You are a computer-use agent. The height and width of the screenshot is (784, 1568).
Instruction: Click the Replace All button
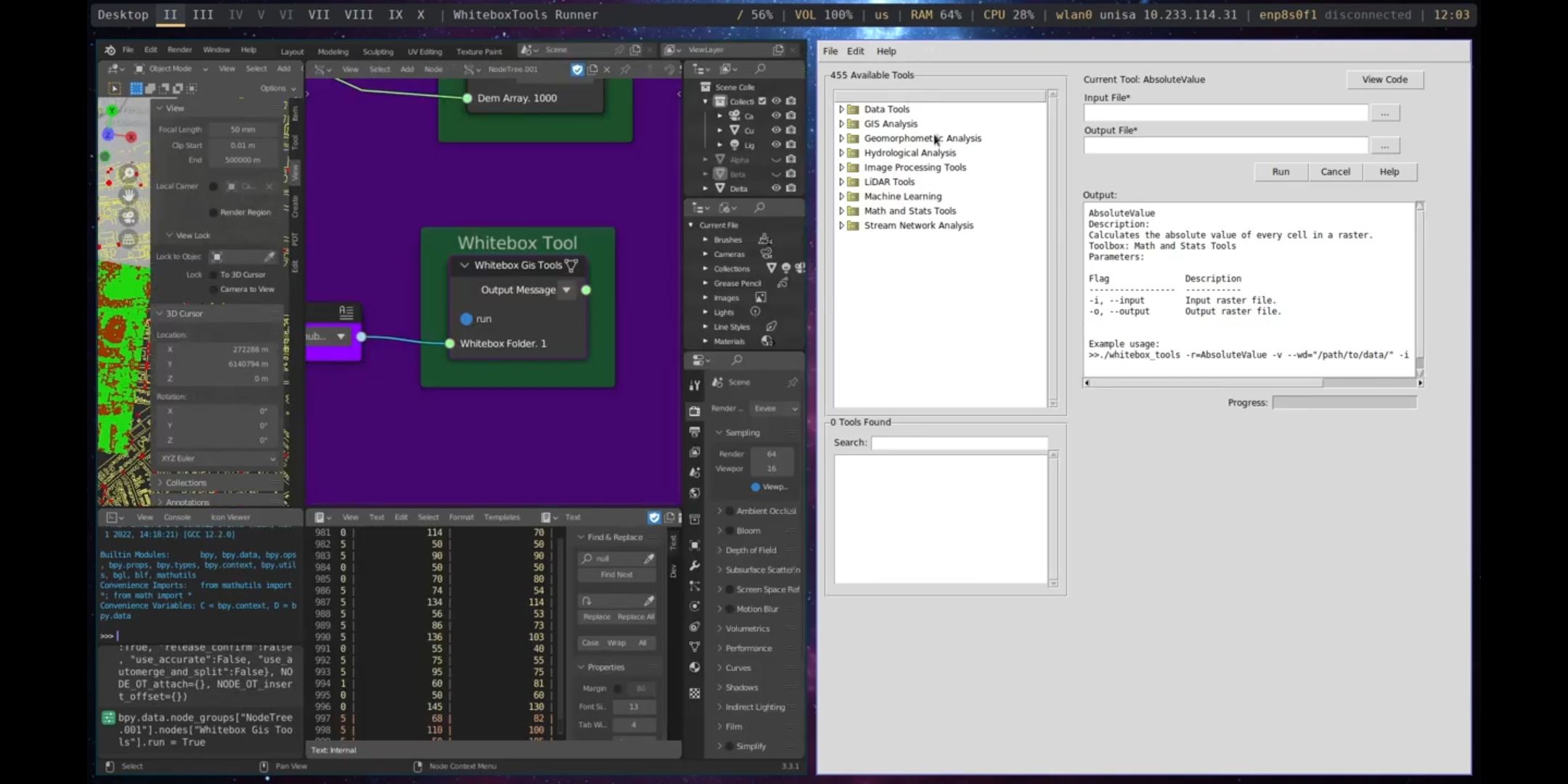(635, 617)
